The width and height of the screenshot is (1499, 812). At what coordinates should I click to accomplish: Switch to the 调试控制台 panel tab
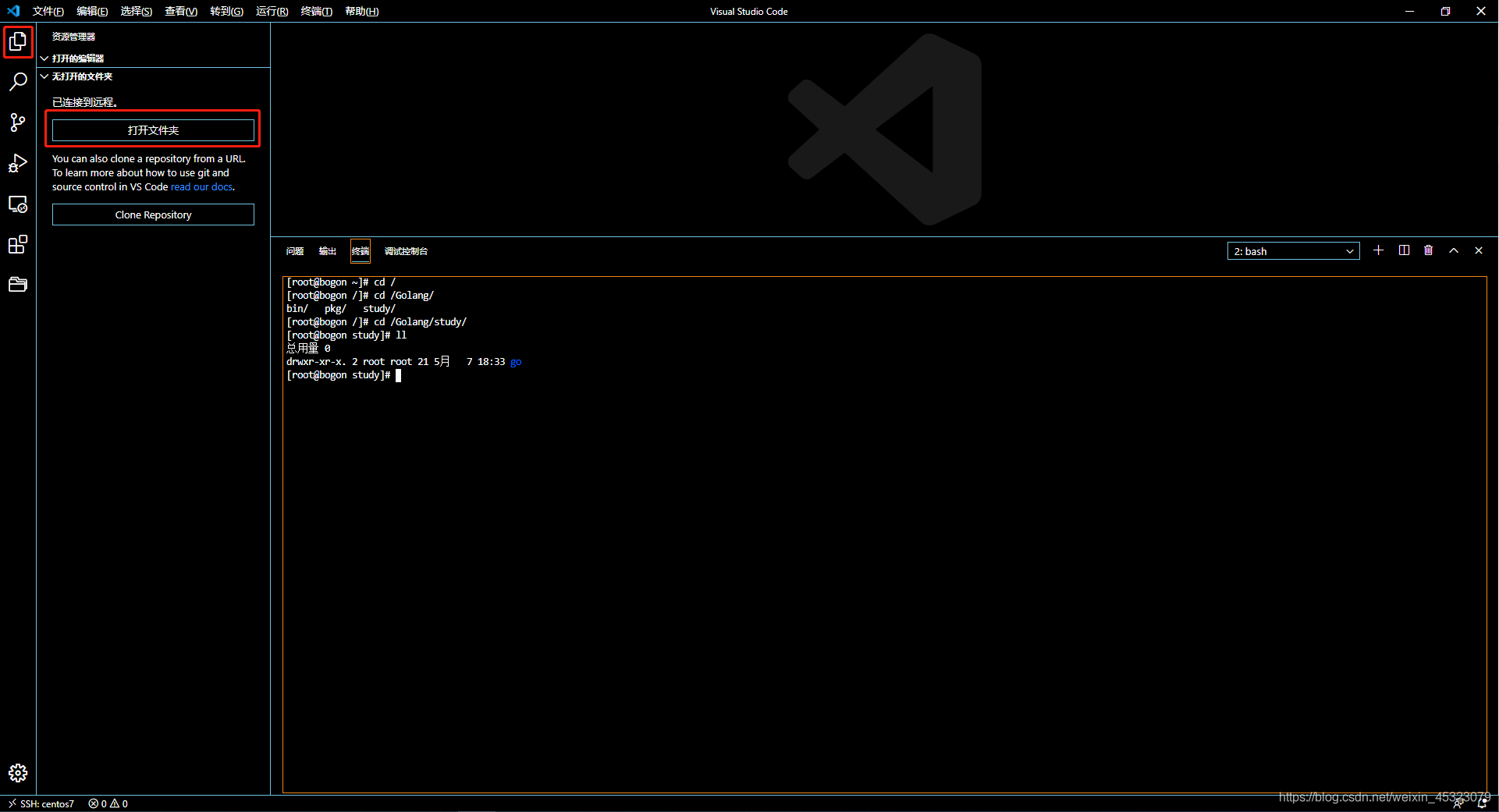click(x=406, y=251)
